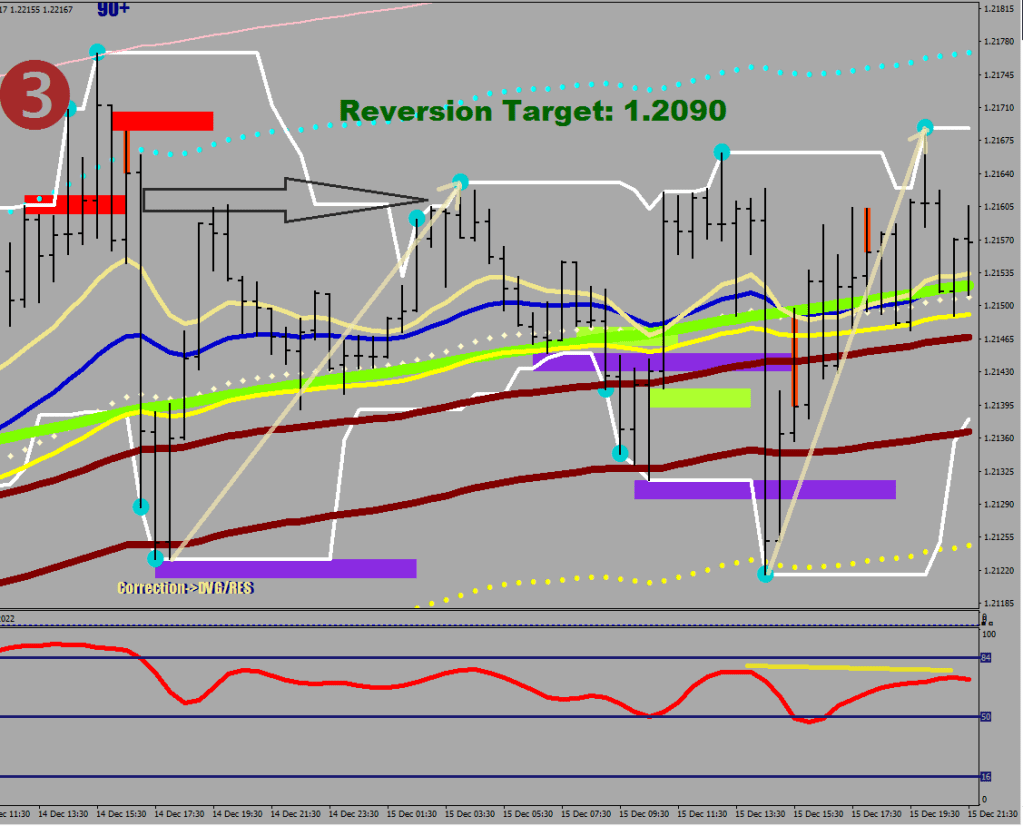The height and width of the screenshot is (826, 1023).
Task: Select the cyan dot at the lowest right trough
Action: [x=765, y=574]
